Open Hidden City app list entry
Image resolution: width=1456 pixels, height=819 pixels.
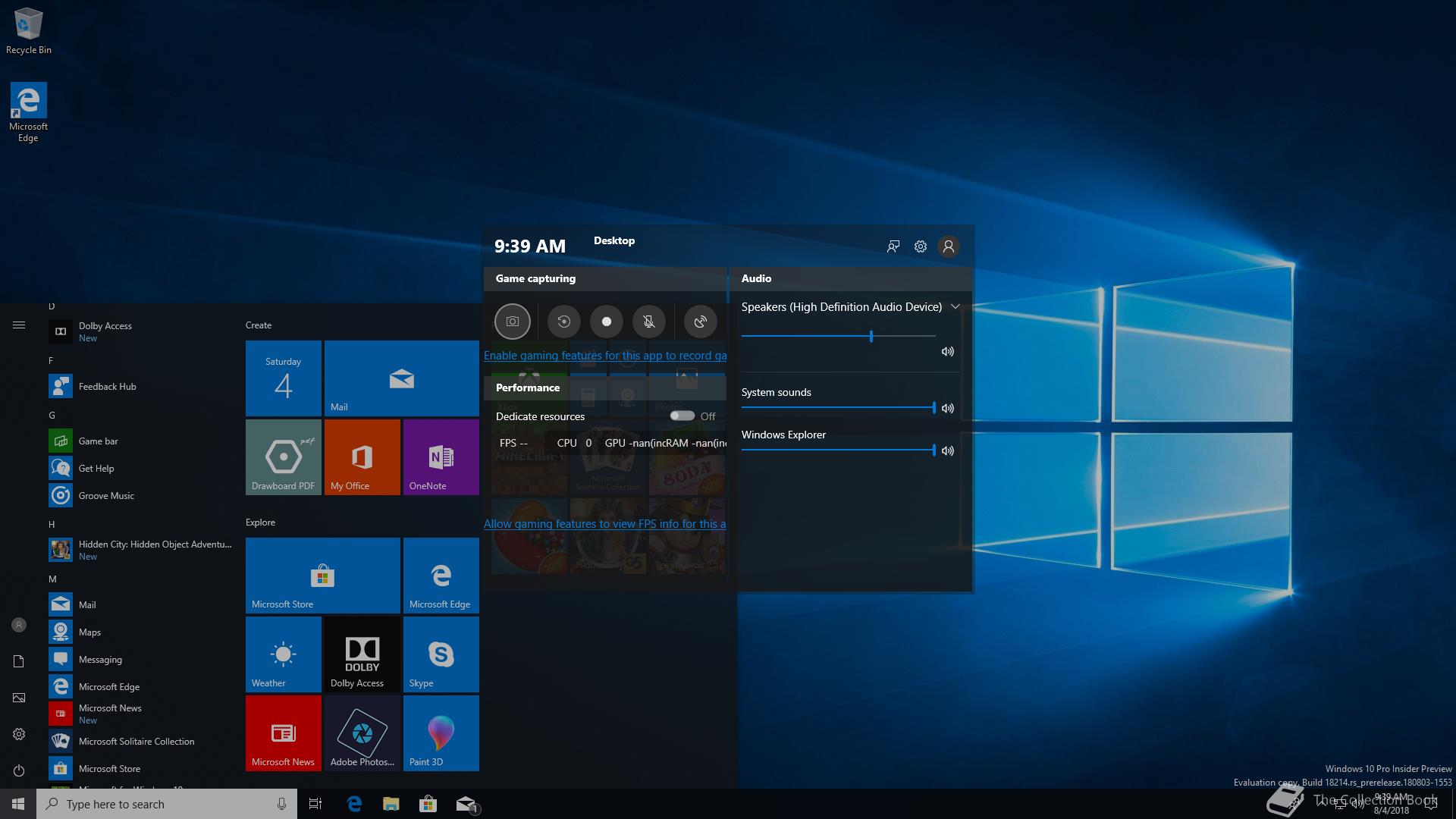pos(140,550)
